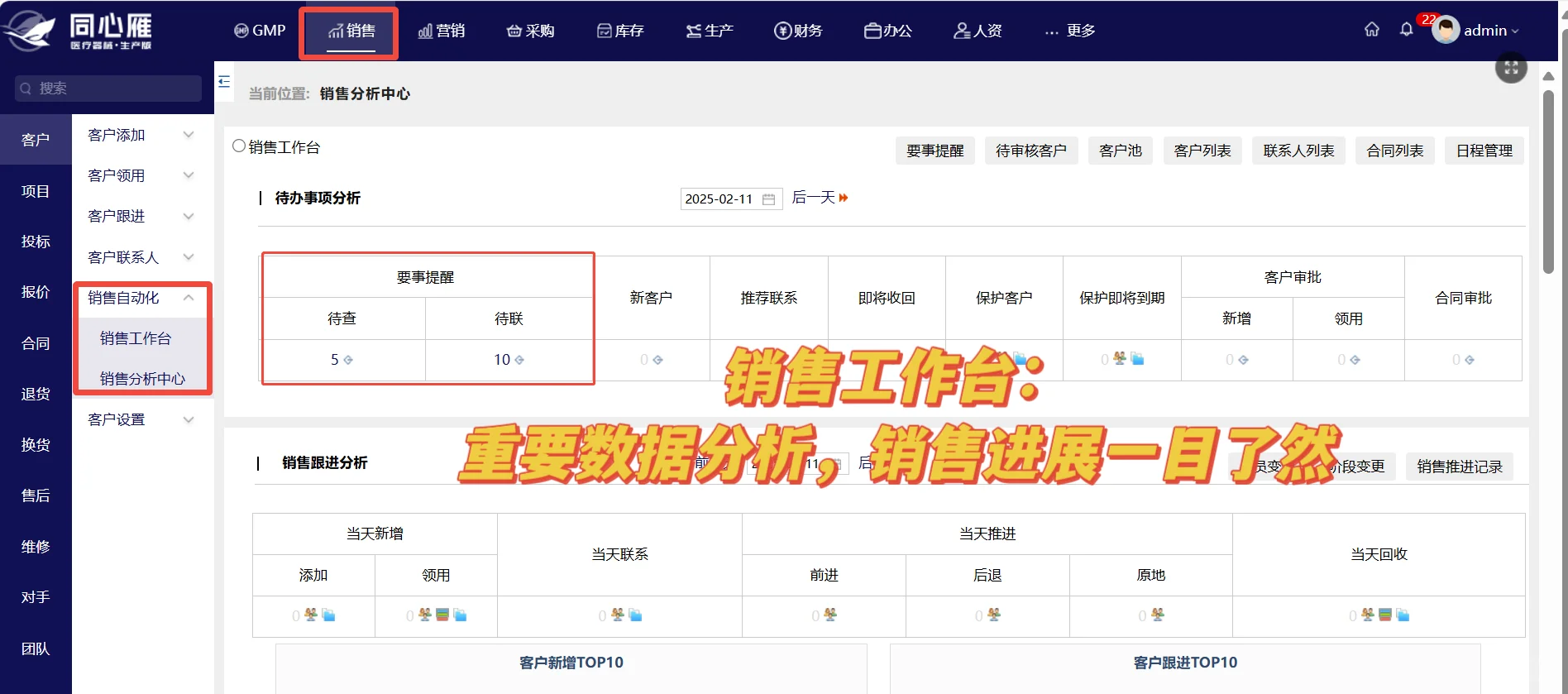Select the 销售工作台 radio button

coord(239,146)
